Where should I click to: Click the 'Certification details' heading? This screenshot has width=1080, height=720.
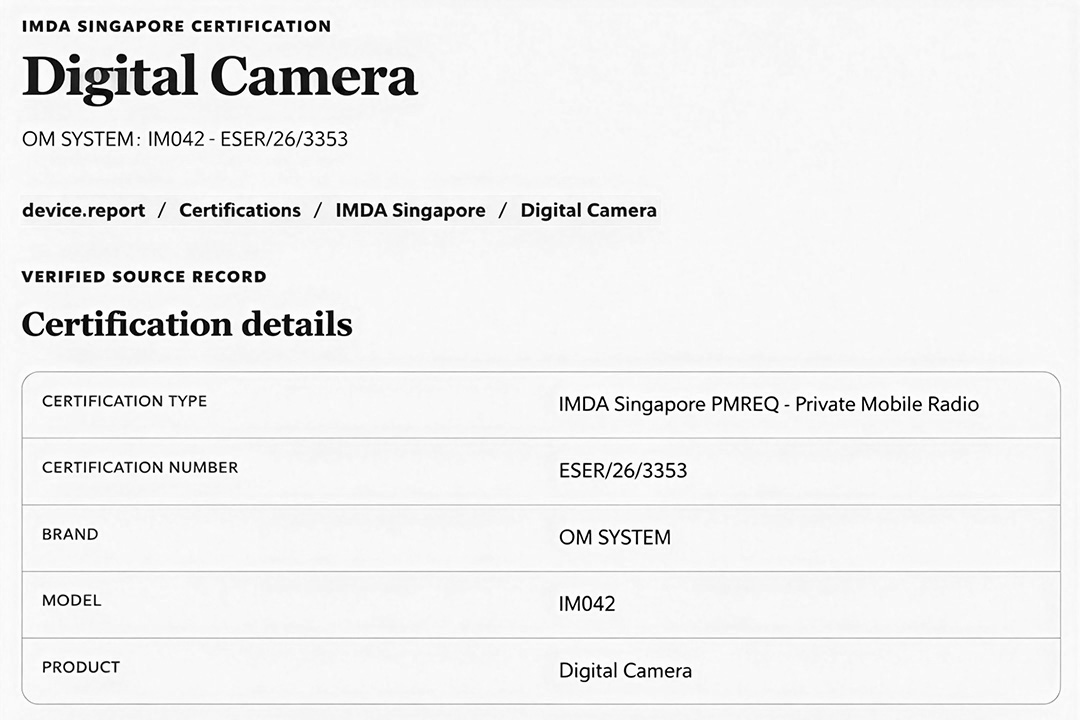187,324
